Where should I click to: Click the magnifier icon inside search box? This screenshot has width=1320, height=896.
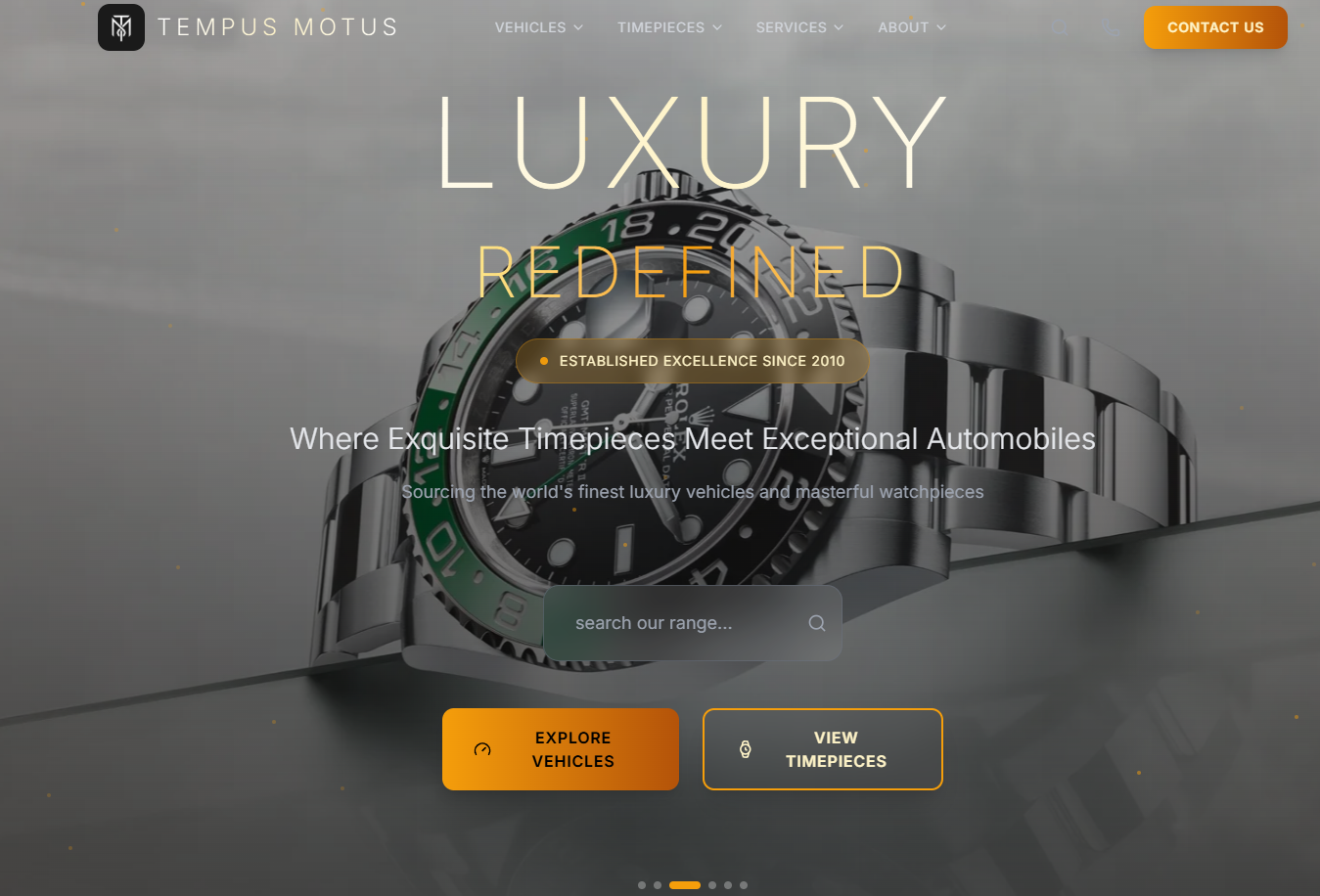coord(817,623)
